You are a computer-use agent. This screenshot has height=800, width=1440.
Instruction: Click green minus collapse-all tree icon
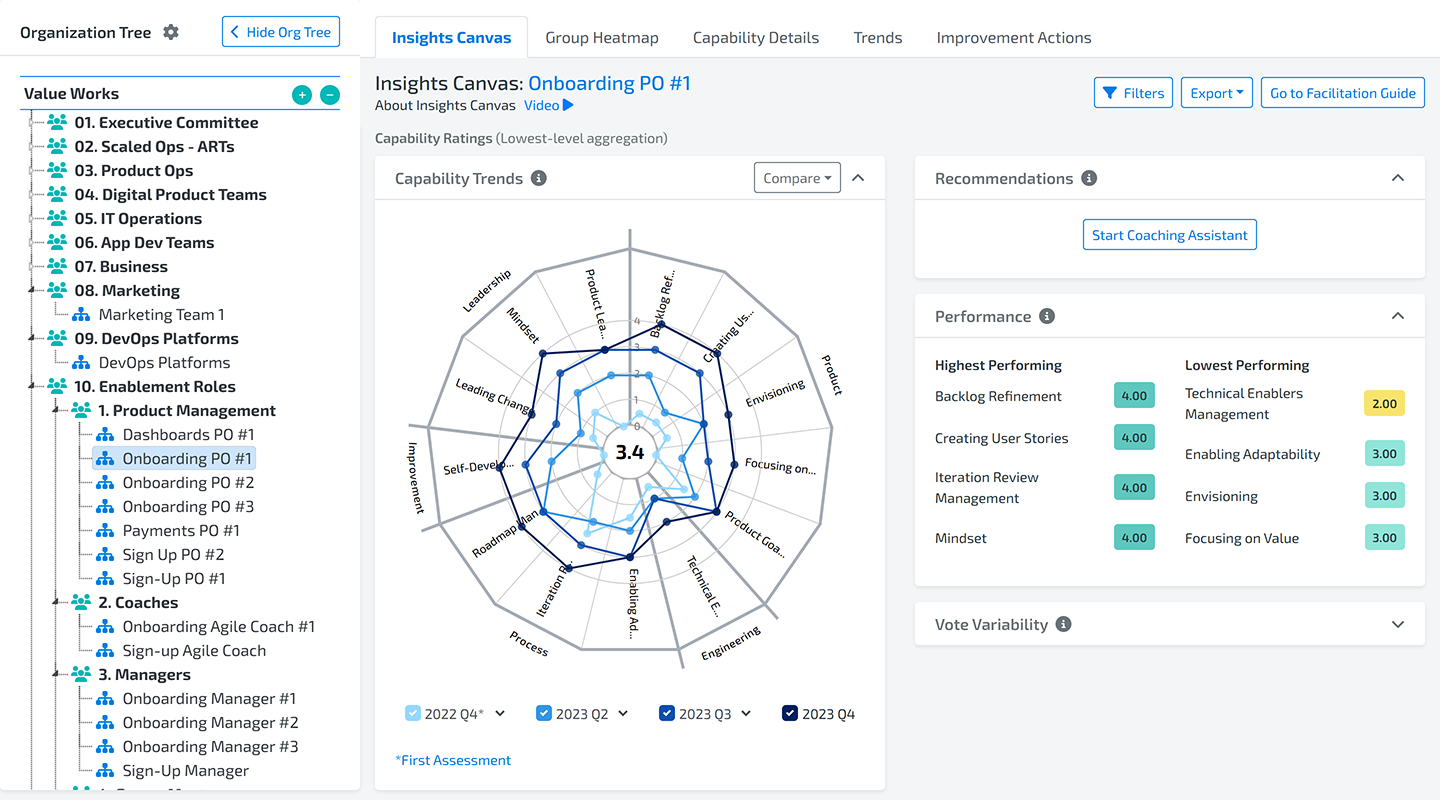(x=330, y=95)
